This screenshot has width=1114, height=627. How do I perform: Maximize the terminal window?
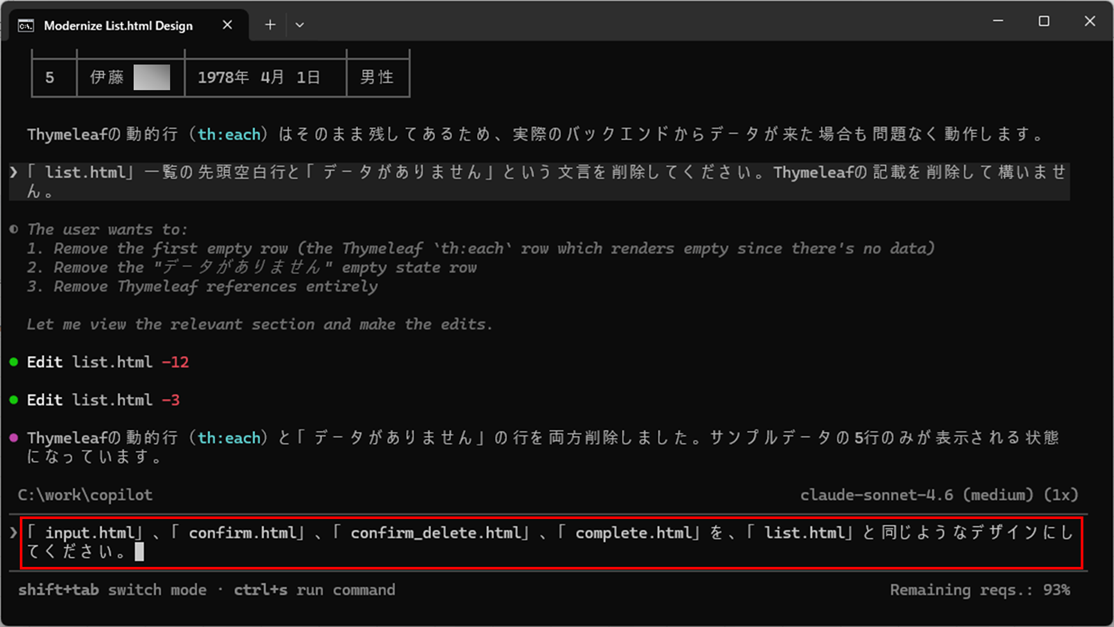(1043, 22)
